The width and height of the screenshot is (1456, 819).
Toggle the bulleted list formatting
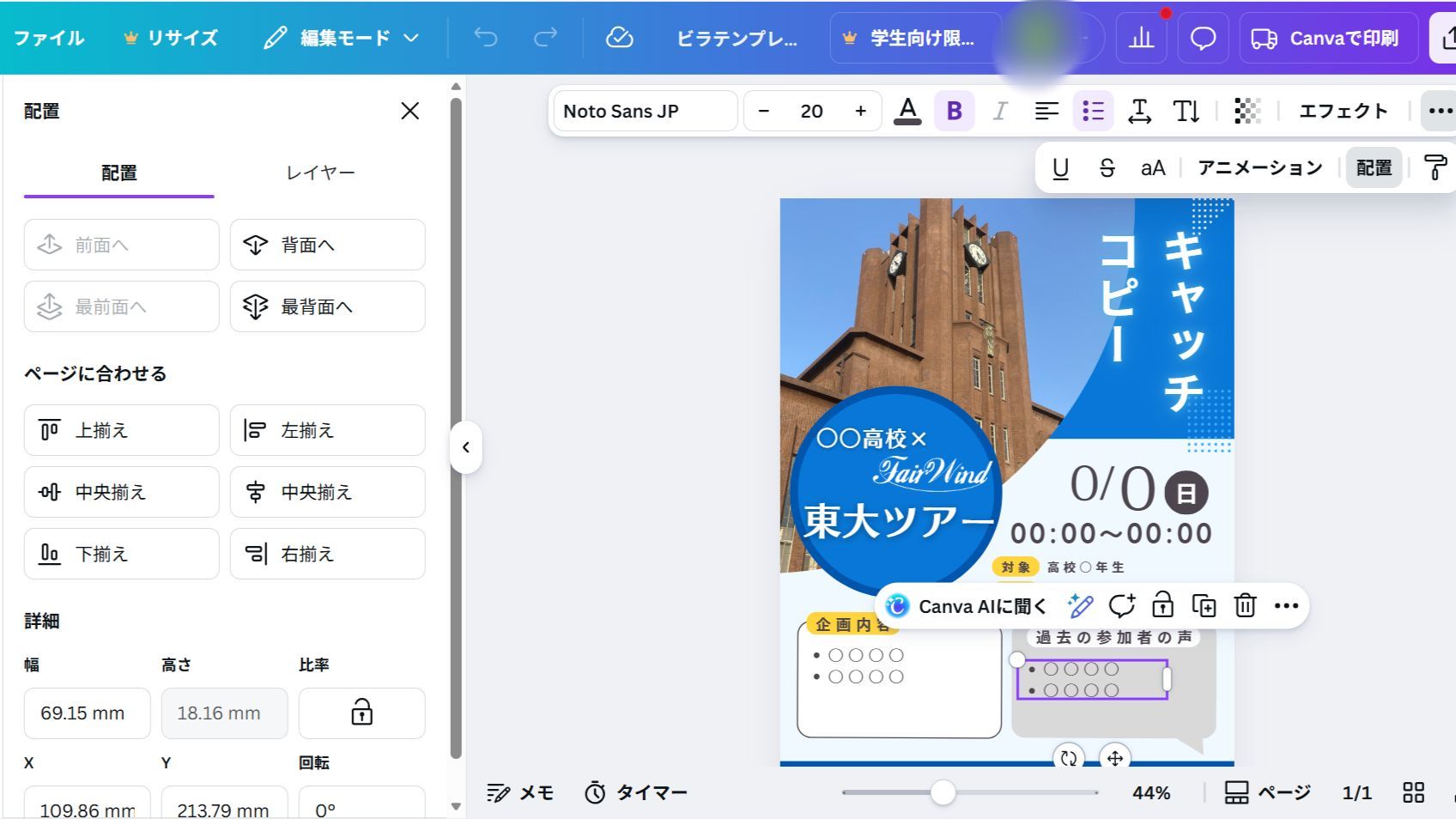pos(1092,110)
